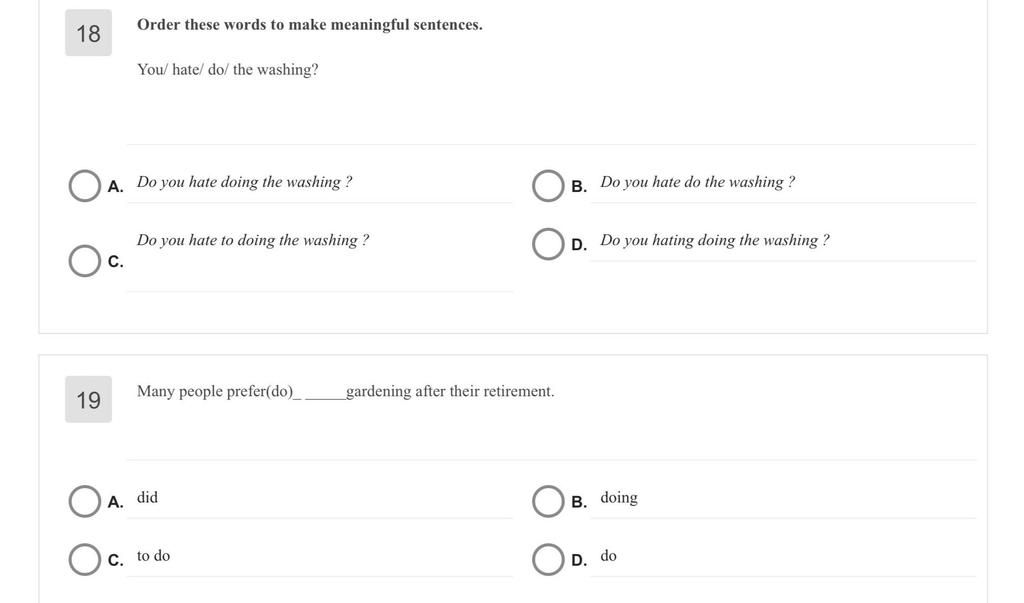
Task: Click the 'to do' answer text
Action: [153, 556]
